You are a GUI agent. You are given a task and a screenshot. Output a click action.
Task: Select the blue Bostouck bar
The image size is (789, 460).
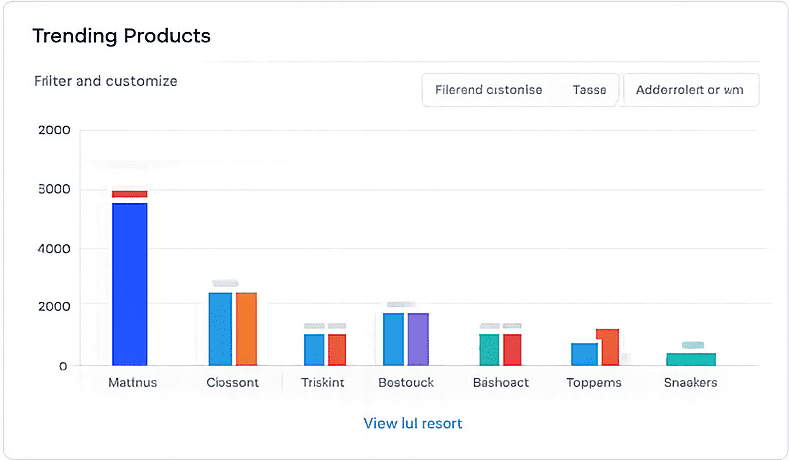[x=393, y=339]
